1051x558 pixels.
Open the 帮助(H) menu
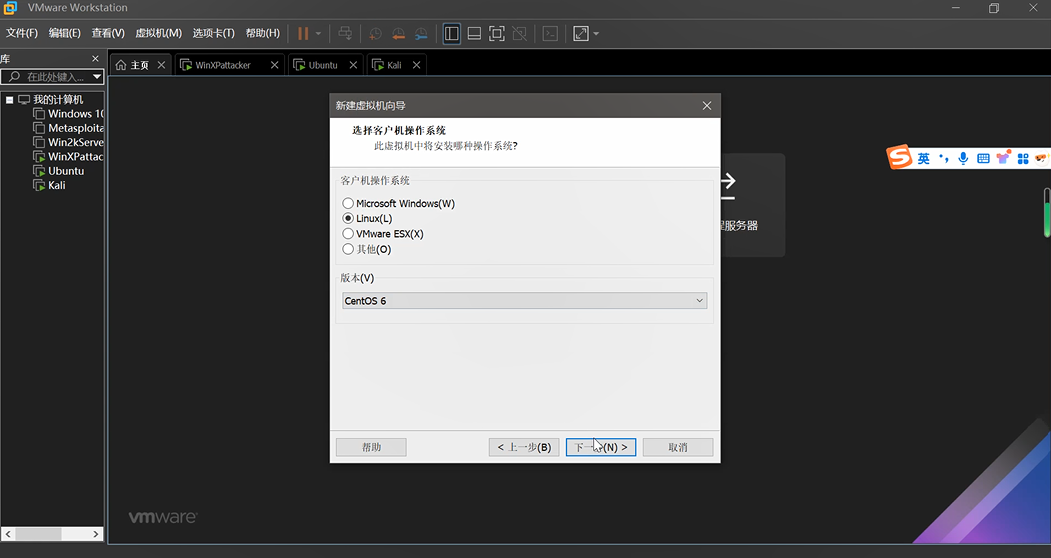[262, 33]
